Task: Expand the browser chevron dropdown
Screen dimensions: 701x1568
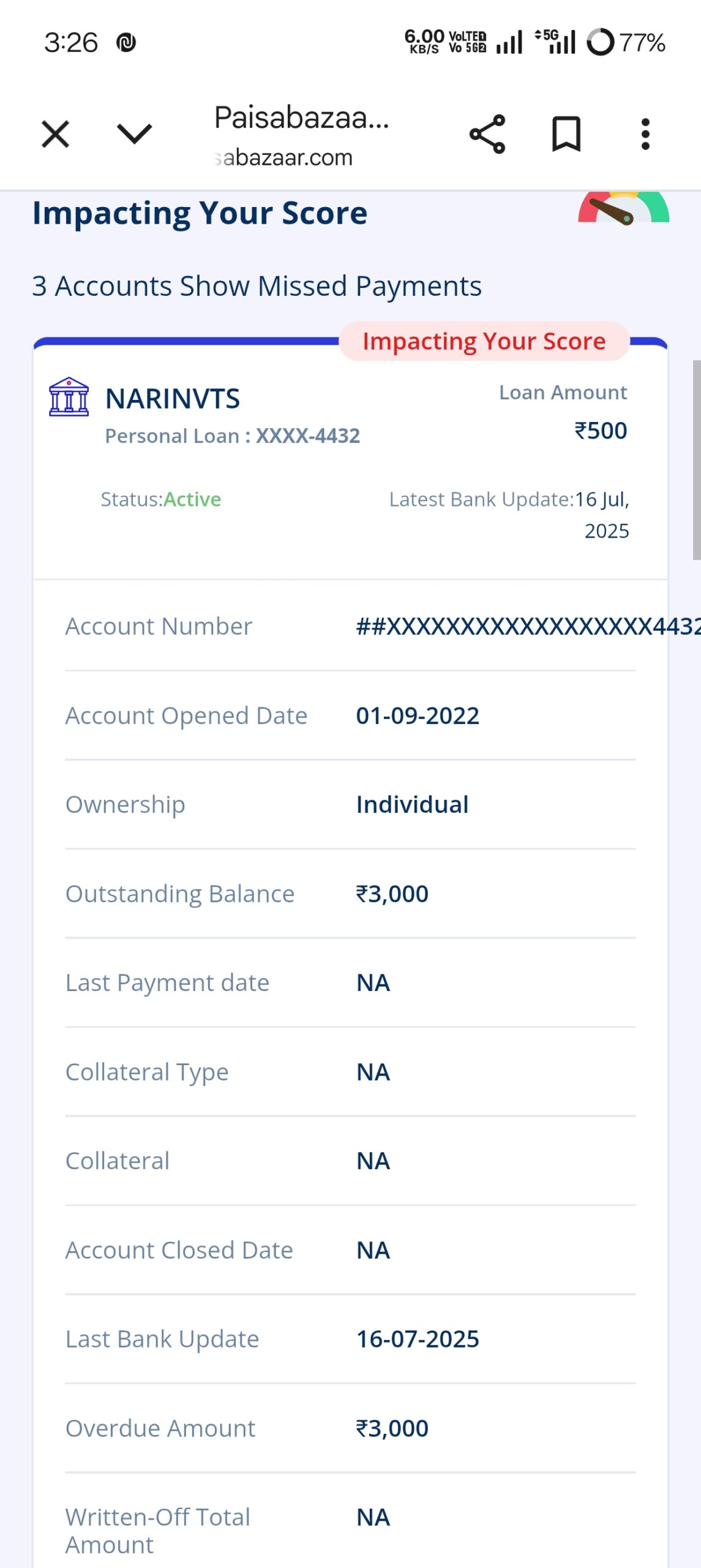Action: (134, 134)
